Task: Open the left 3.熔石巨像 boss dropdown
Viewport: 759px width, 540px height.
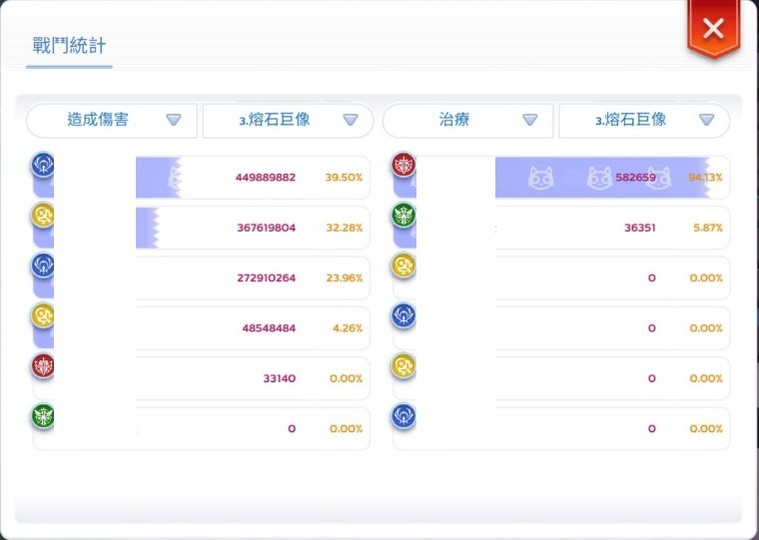Action: click(x=288, y=120)
